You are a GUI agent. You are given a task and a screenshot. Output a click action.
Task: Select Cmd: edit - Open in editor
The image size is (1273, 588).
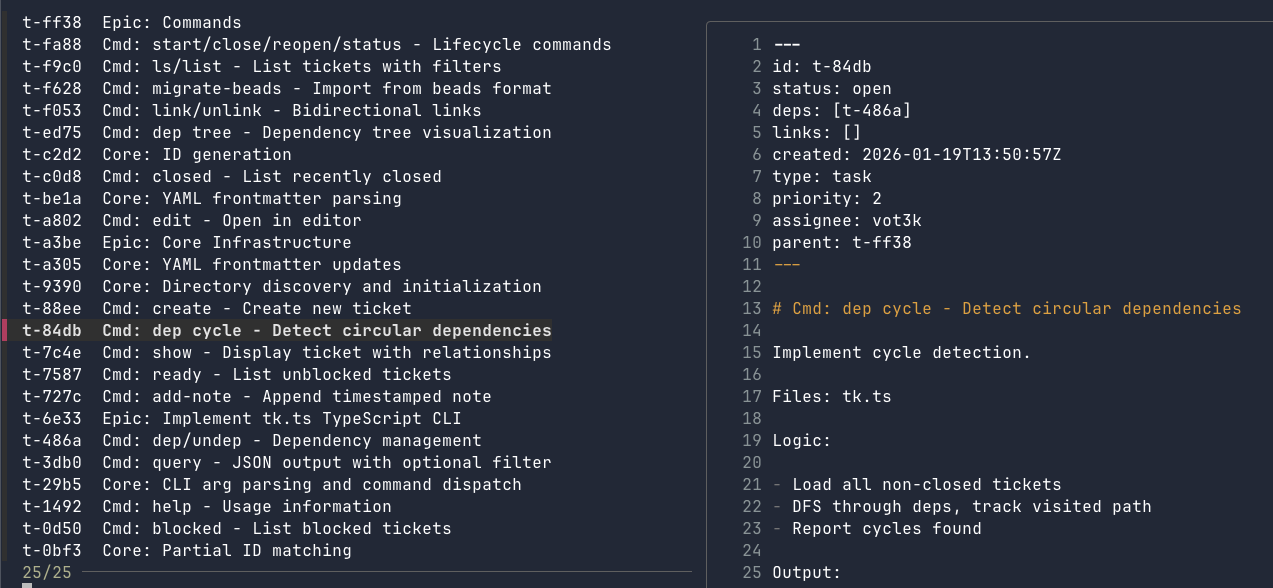(191, 220)
